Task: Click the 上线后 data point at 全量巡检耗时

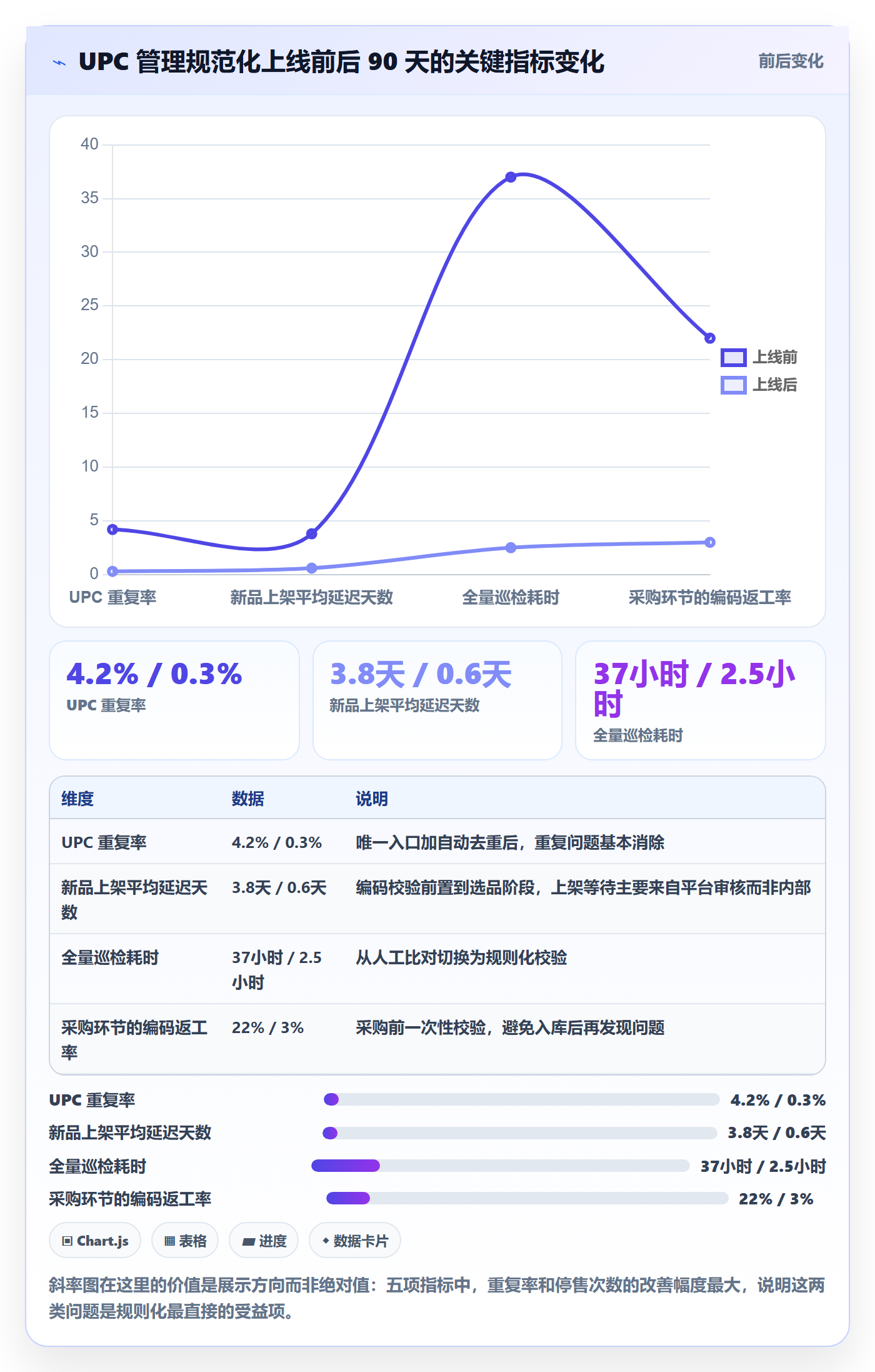Action: [x=511, y=547]
